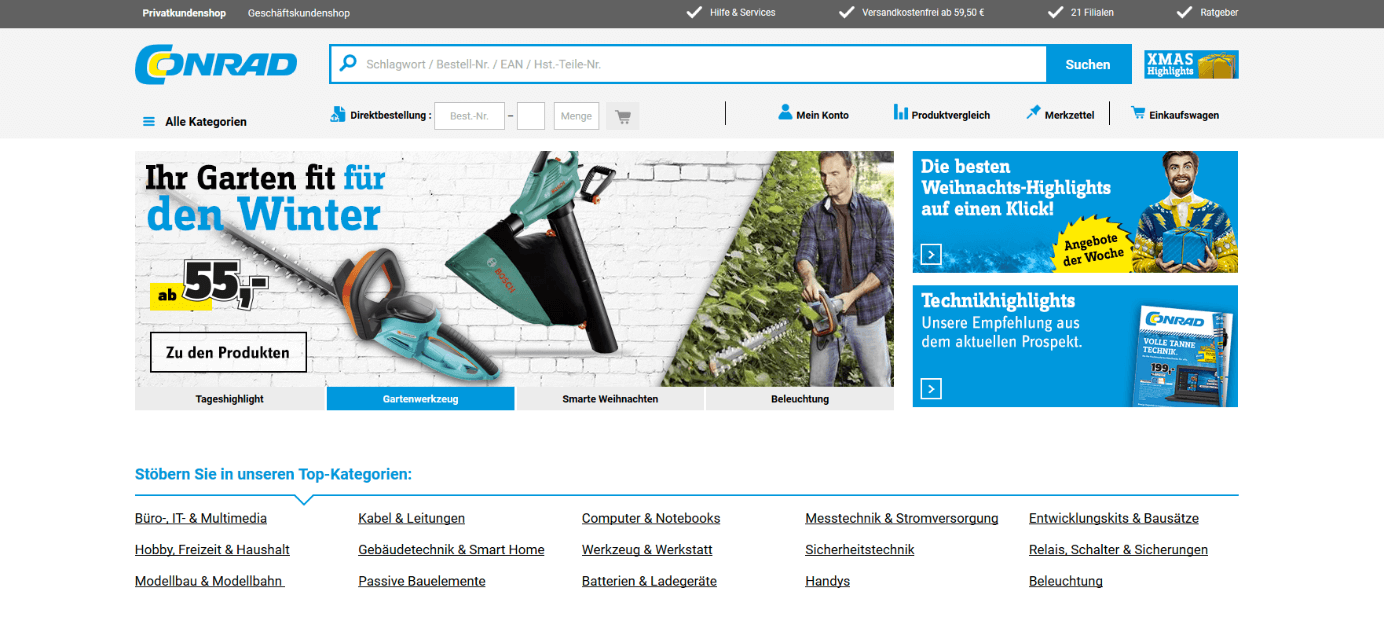Select the Gartenwerkzeug banner tab
Screen dimensions: 1384x643
pos(420,398)
